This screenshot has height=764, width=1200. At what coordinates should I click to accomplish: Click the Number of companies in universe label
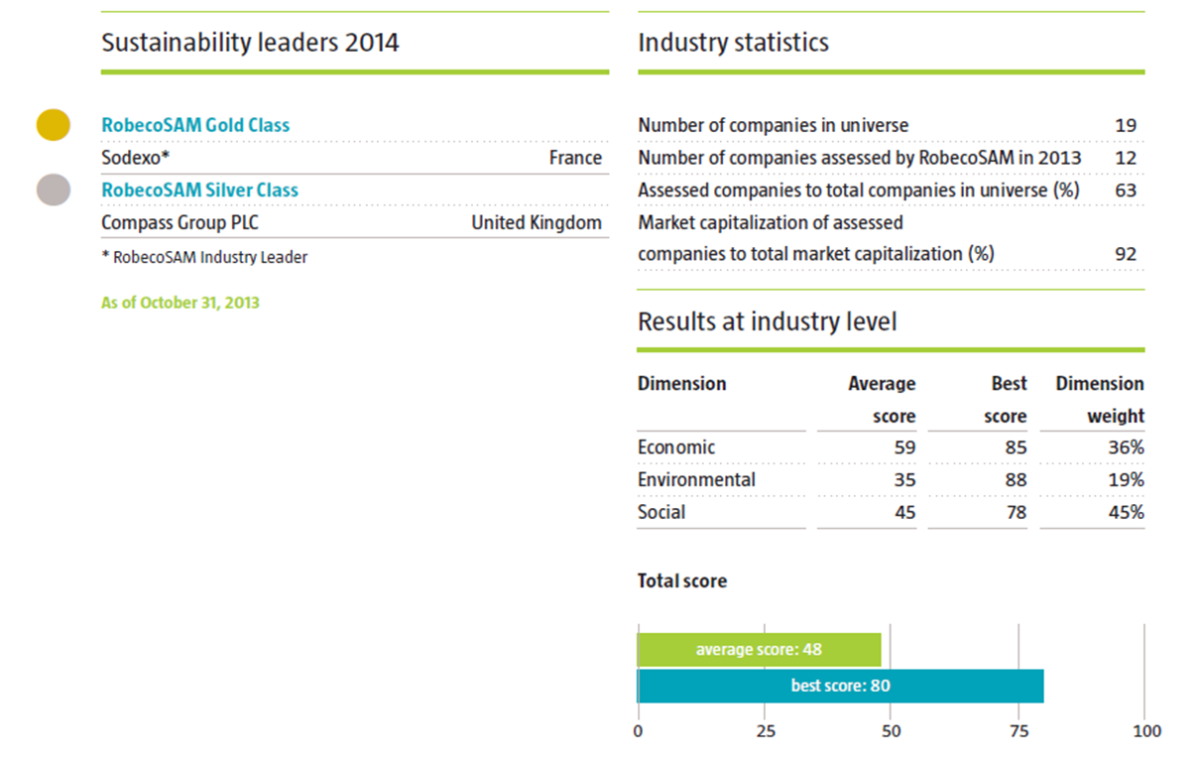coord(773,125)
